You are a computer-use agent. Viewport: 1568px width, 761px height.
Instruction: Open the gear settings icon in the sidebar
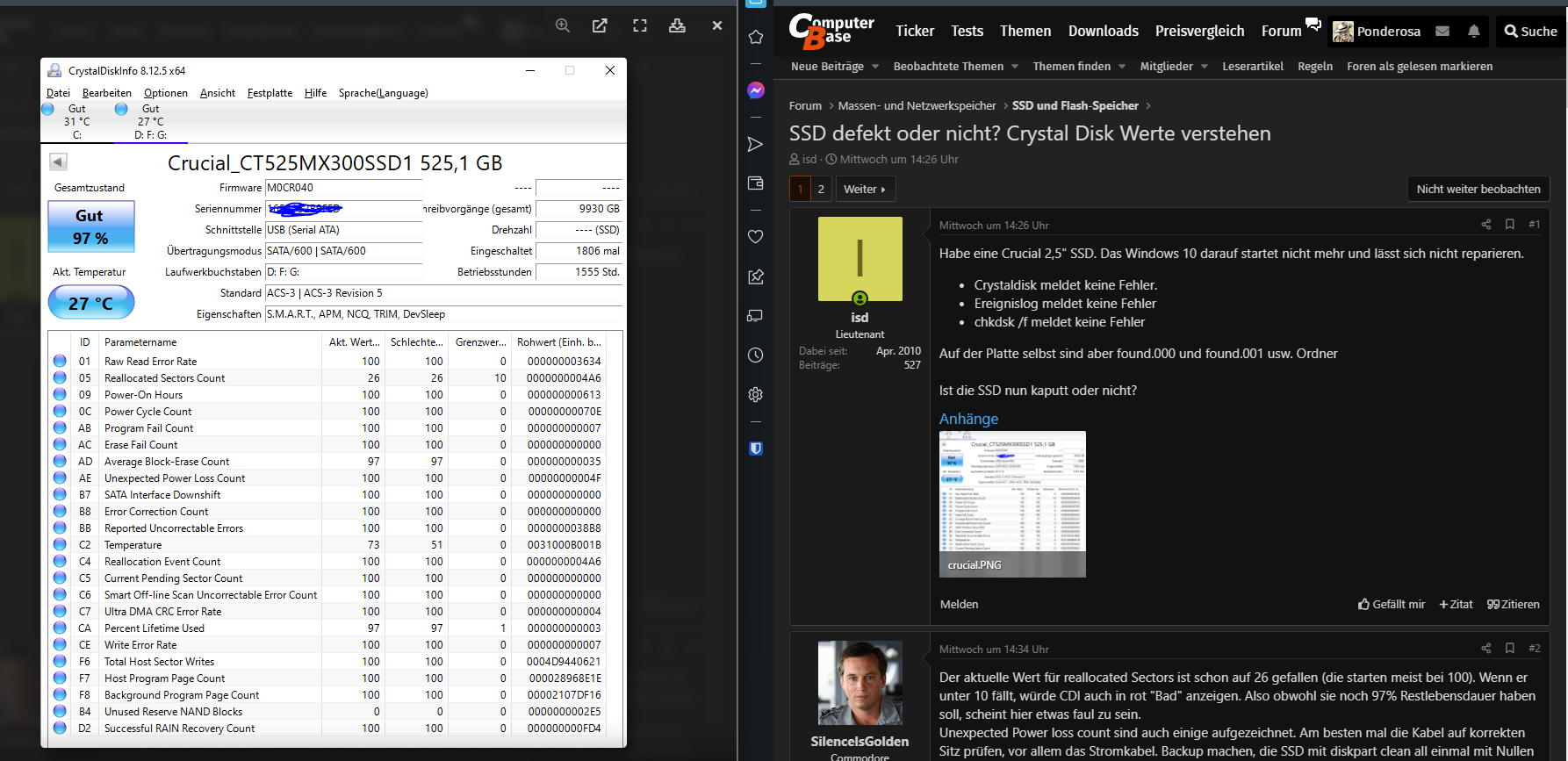pos(755,395)
